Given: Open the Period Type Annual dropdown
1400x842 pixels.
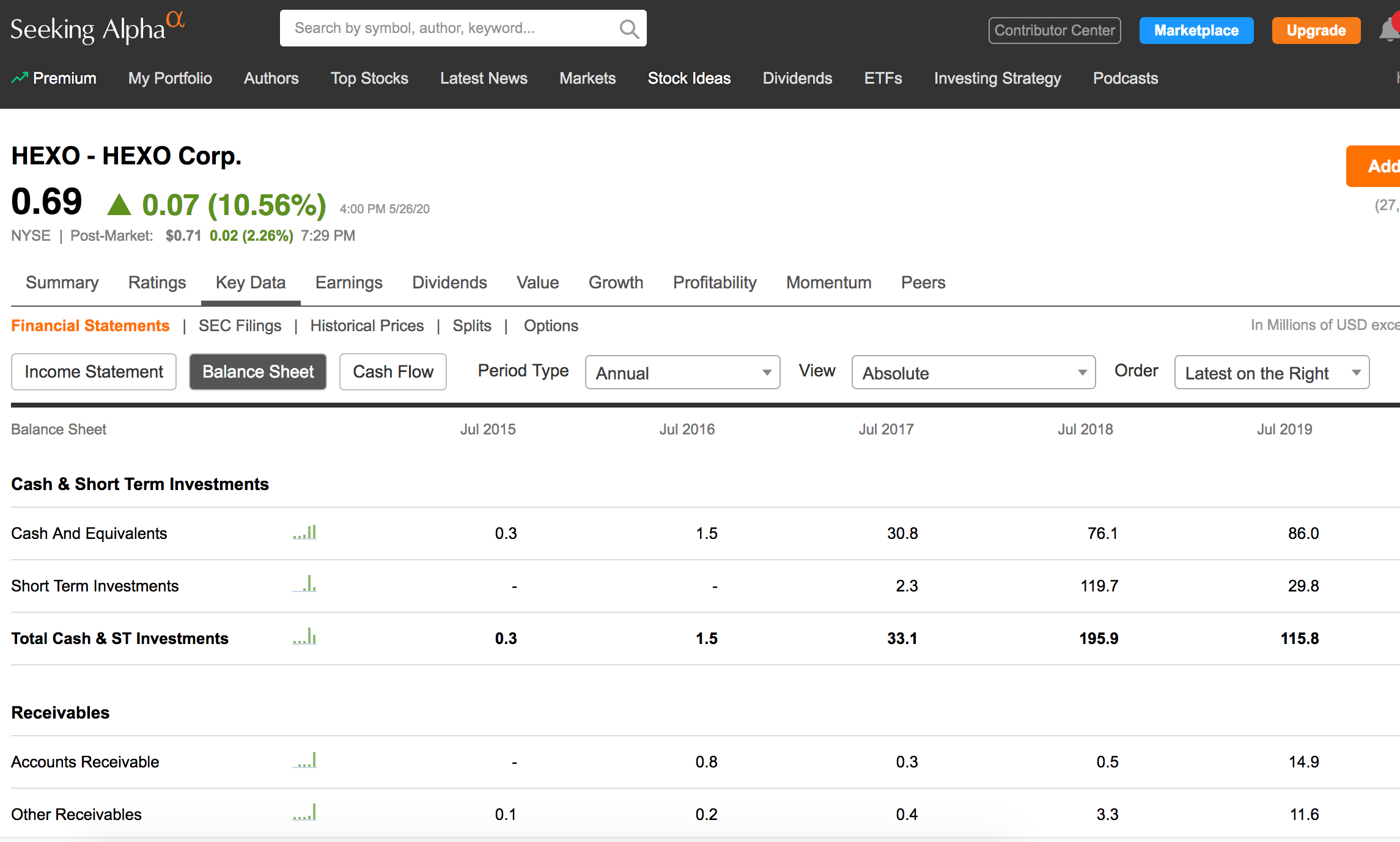Looking at the screenshot, I should [x=682, y=372].
